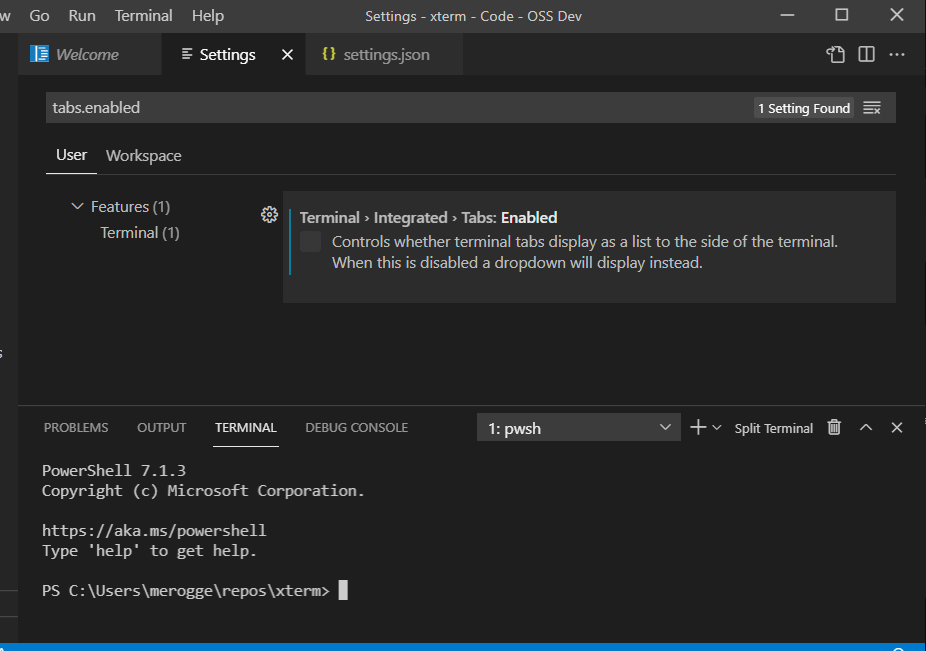
Task: Enable the Terminal Integrated Tabs checkbox
Action: [x=310, y=240]
